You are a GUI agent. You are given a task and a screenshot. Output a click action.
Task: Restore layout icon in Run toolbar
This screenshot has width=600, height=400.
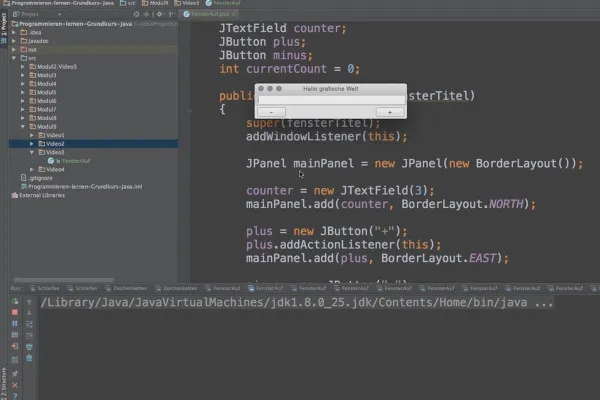(15, 360)
